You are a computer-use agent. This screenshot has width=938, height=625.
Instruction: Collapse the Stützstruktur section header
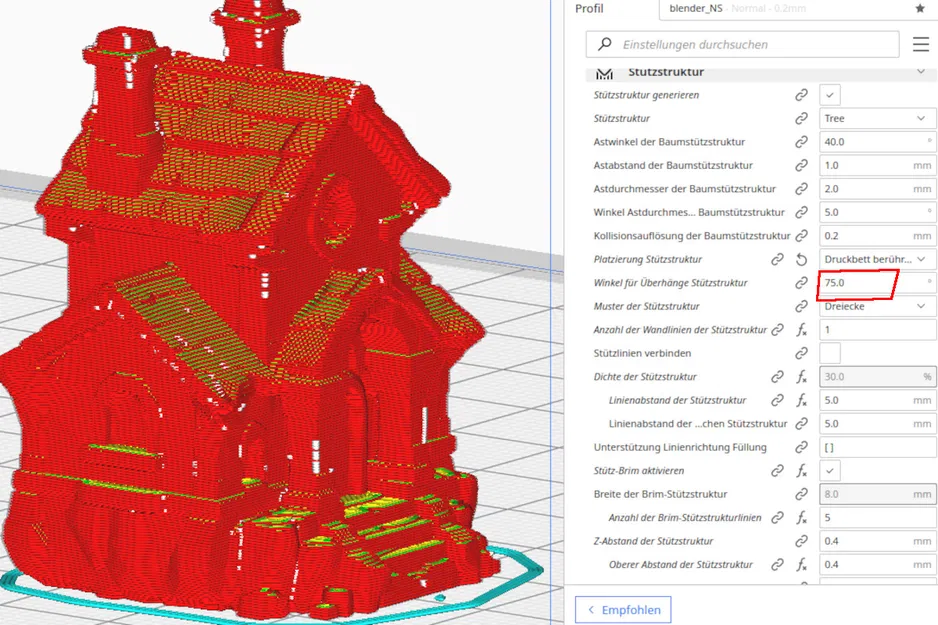coord(760,72)
